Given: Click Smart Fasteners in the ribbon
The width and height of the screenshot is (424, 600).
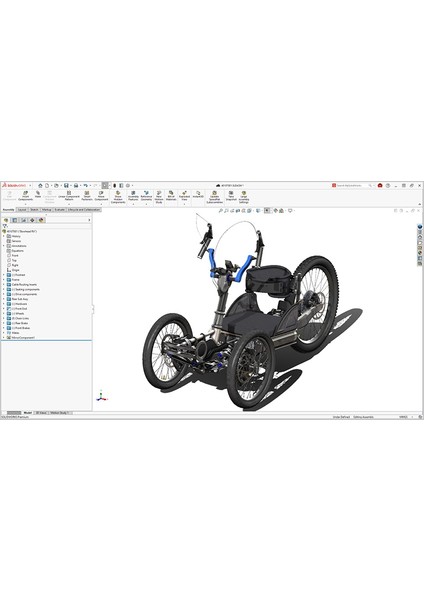Looking at the screenshot, I should (x=87, y=196).
